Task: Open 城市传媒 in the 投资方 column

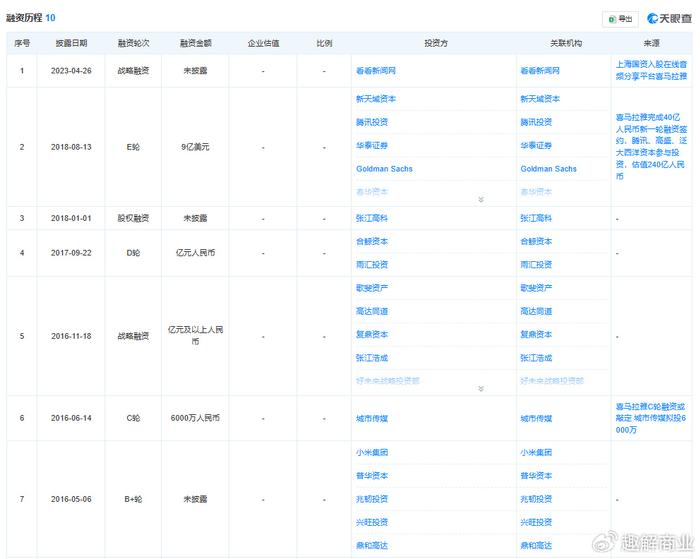Action: tap(372, 418)
